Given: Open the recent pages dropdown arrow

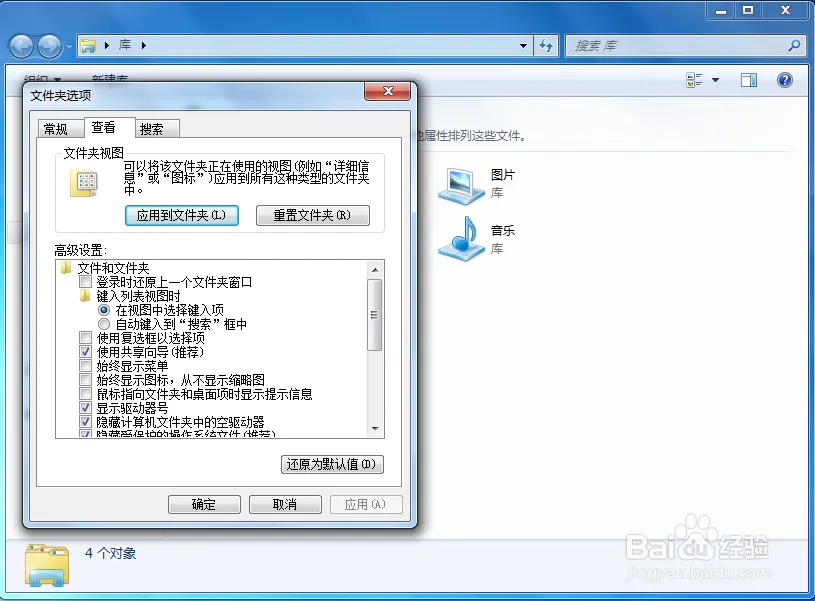Looking at the screenshot, I should coord(69,47).
